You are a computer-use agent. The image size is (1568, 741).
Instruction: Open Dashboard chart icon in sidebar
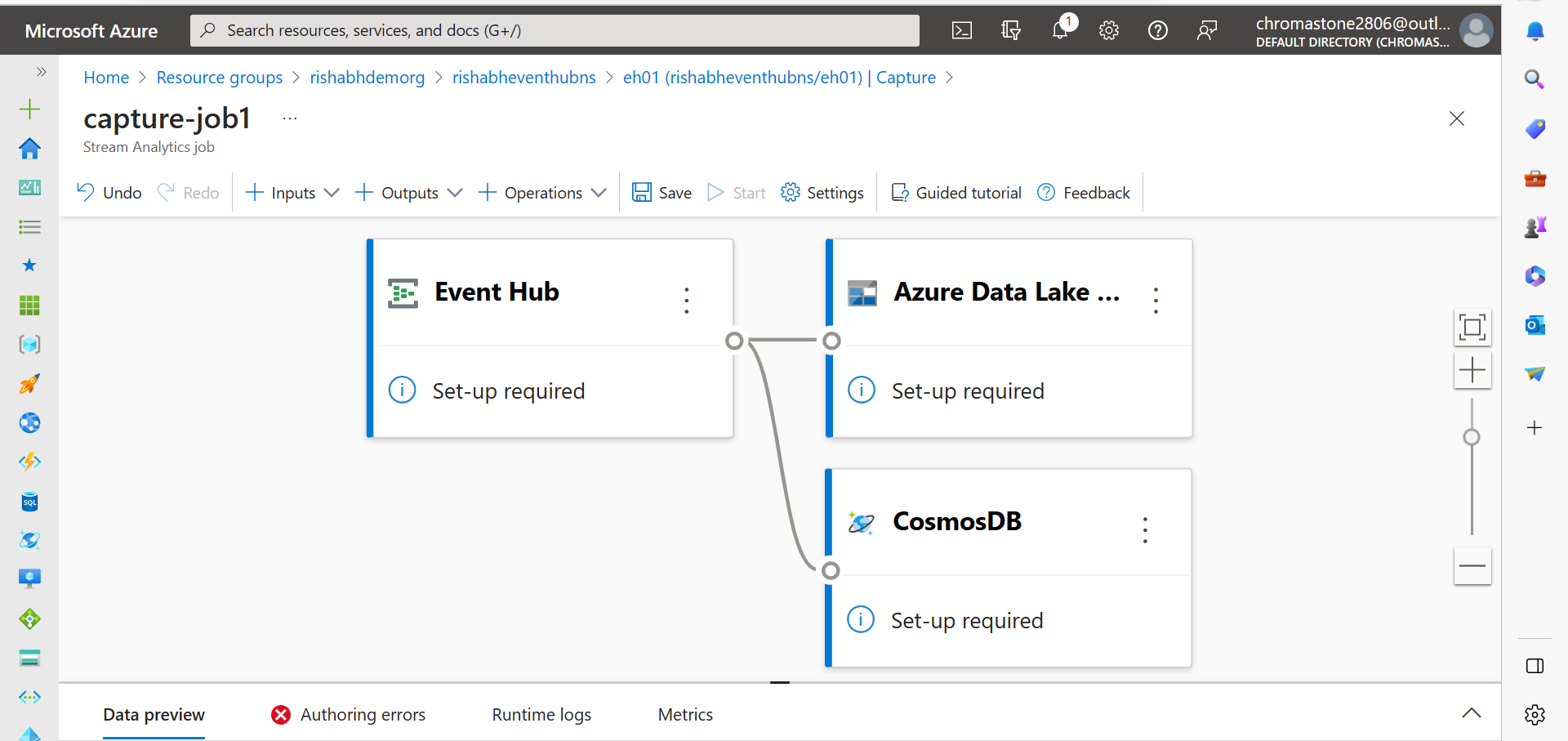tap(29, 188)
